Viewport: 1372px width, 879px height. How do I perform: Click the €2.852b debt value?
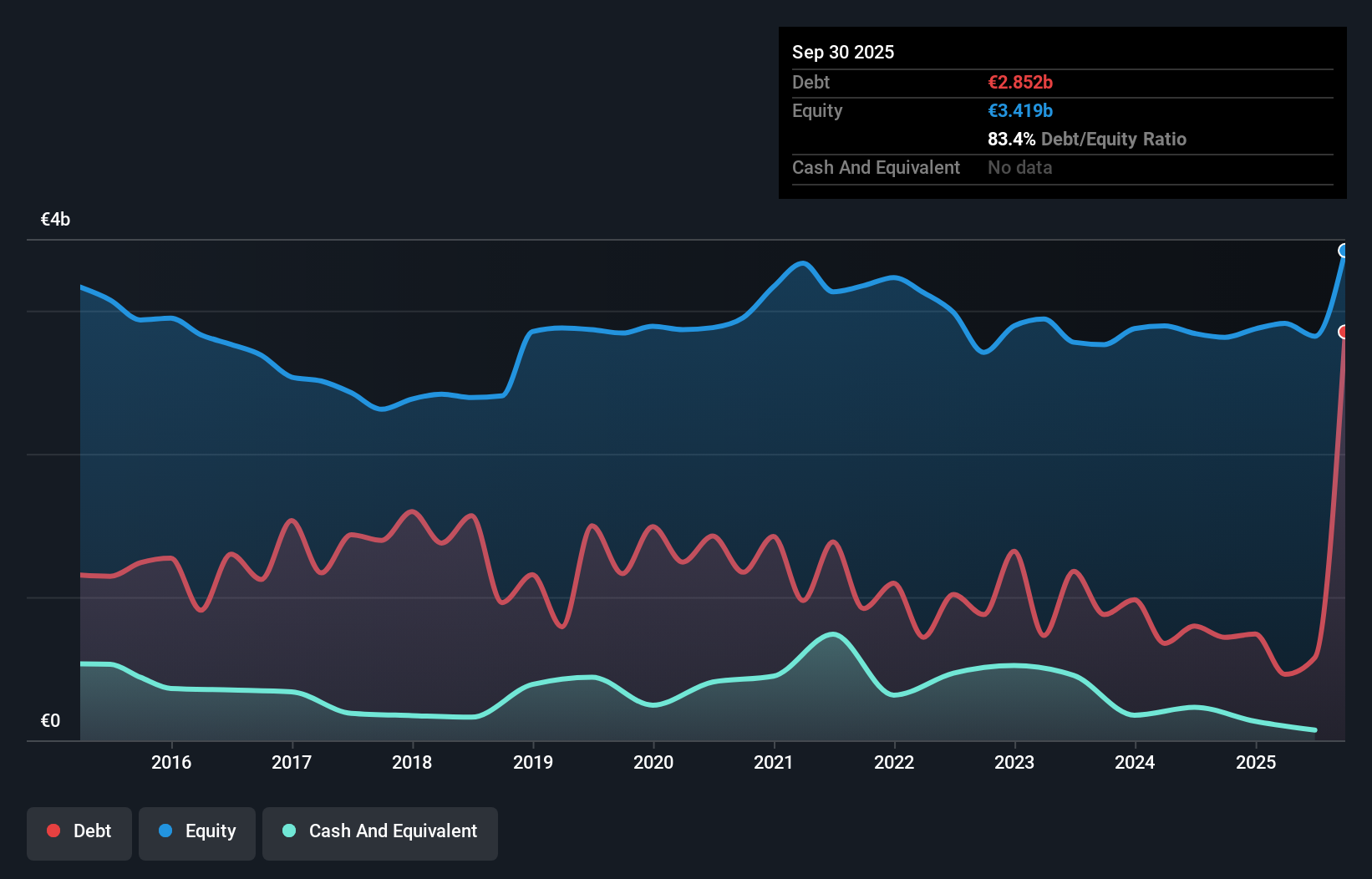tap(1020, 82)
